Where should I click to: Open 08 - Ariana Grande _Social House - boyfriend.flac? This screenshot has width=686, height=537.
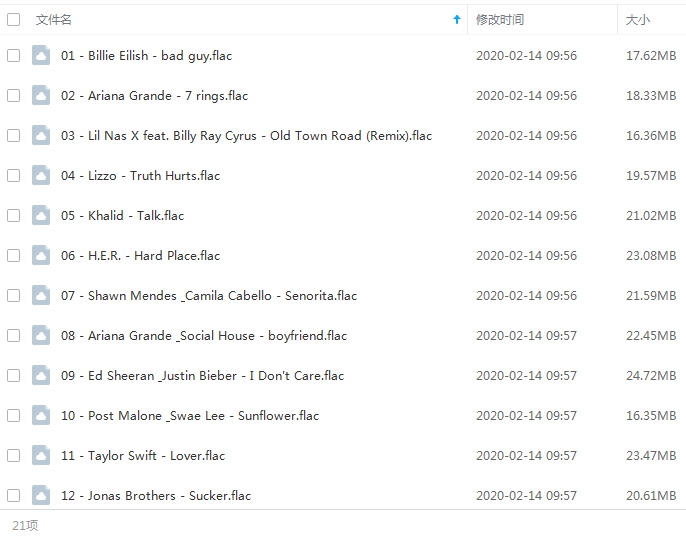(x=204, y=336)
